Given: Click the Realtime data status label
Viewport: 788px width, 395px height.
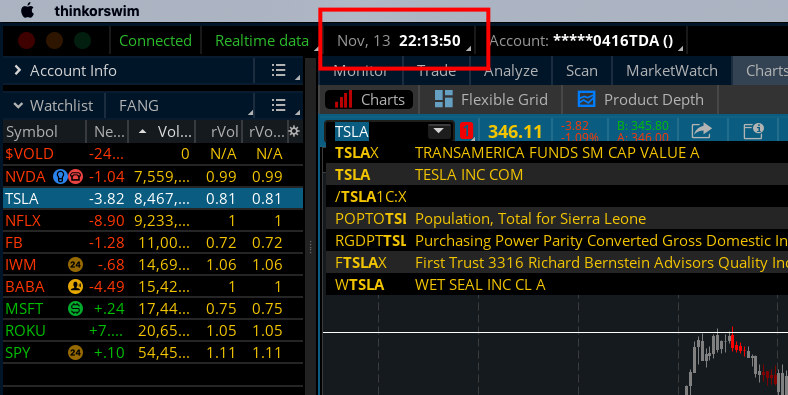Looking at the screenshot, I should pyautogui.click(x=262, y=41).
